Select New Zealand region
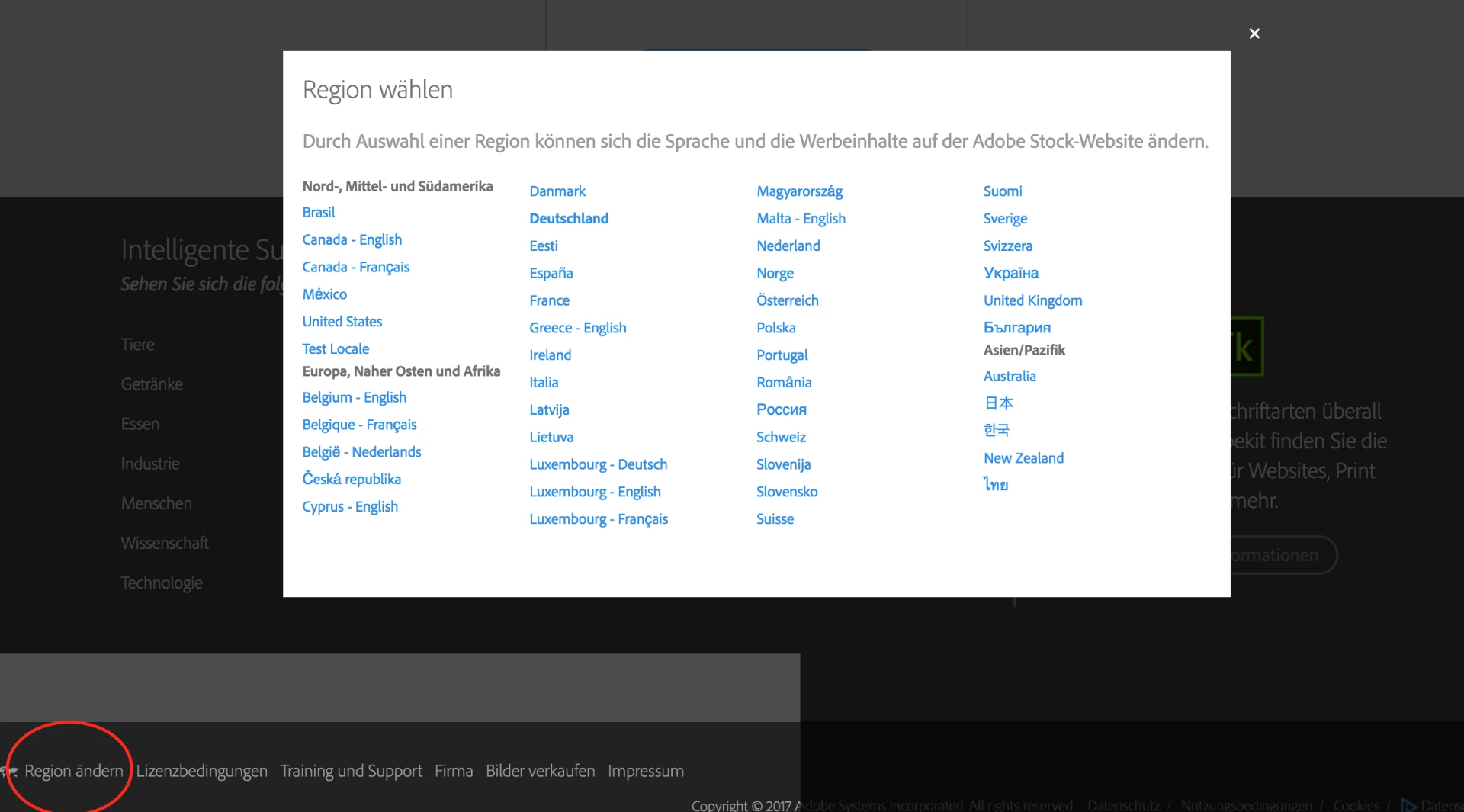Screen dimensions: 1464x812 click(x=1023, y=458)
